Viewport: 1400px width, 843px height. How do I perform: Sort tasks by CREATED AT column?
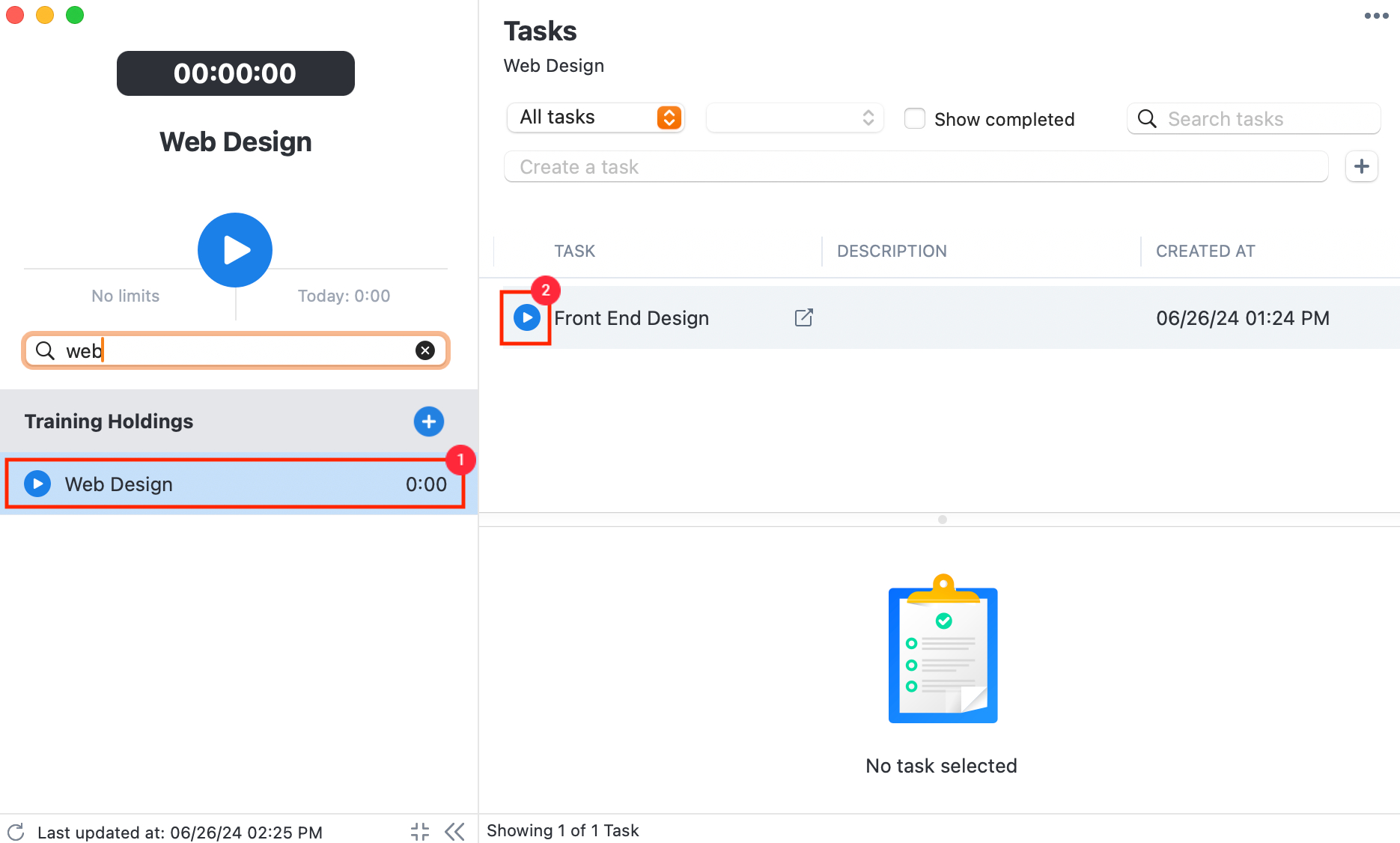tap(1205, 251)
